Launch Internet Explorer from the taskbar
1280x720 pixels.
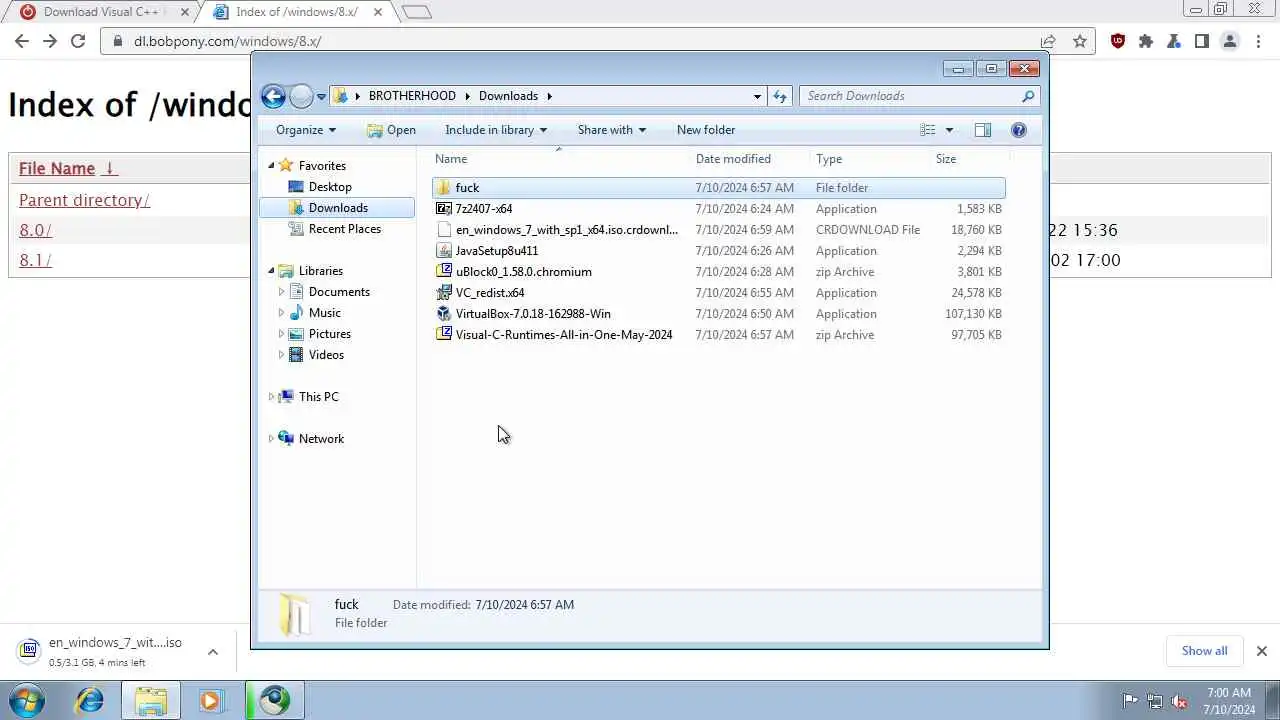90,700
